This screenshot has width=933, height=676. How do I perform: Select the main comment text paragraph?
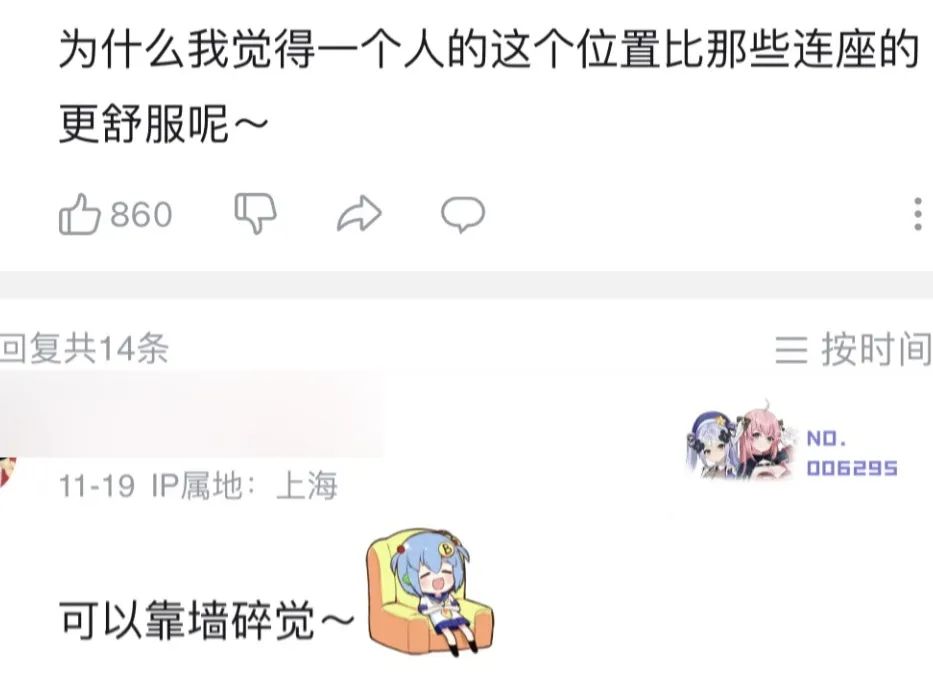[x=489, y=85]
